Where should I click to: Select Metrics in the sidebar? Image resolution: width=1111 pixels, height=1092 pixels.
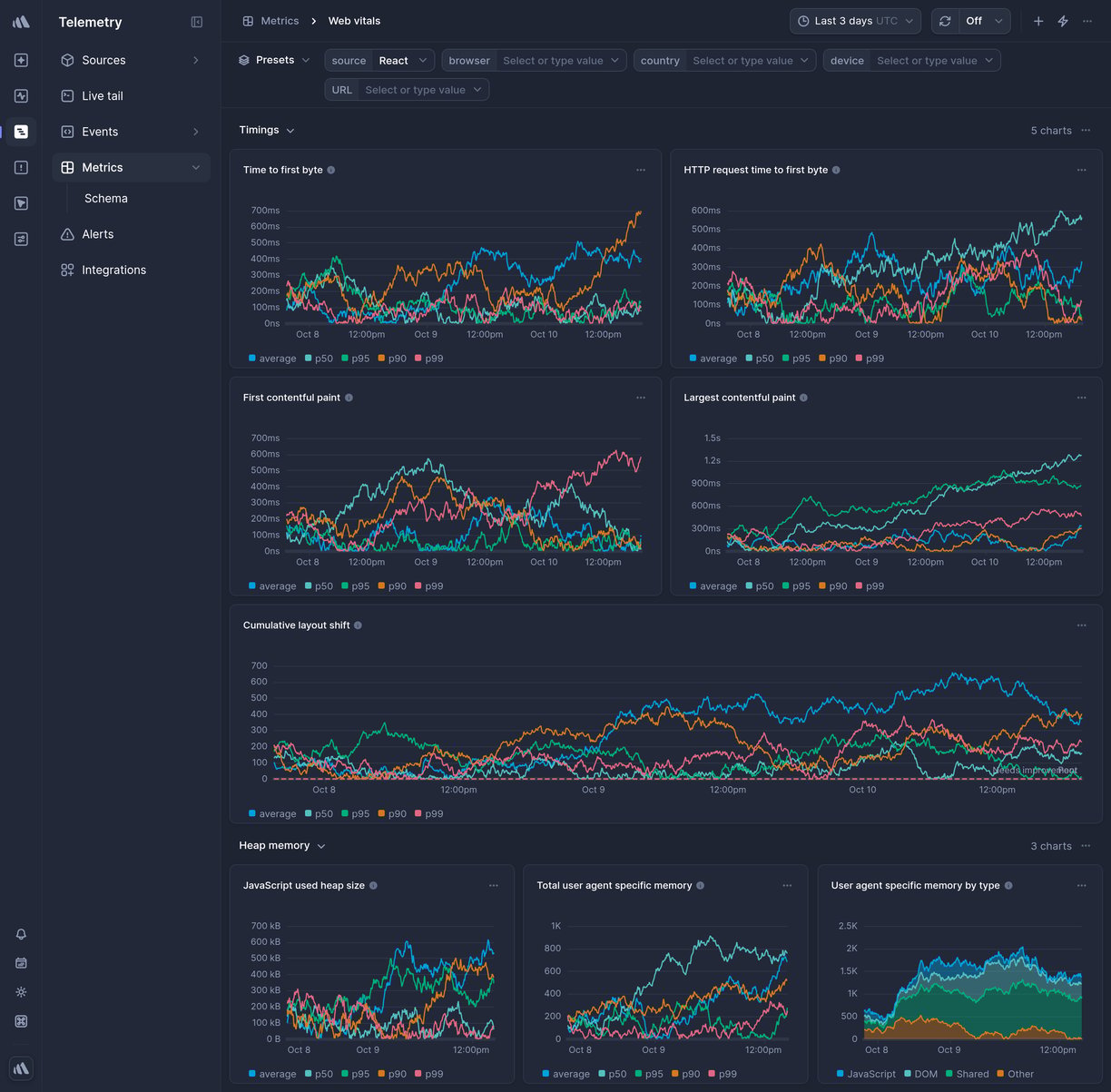(131, 167)
